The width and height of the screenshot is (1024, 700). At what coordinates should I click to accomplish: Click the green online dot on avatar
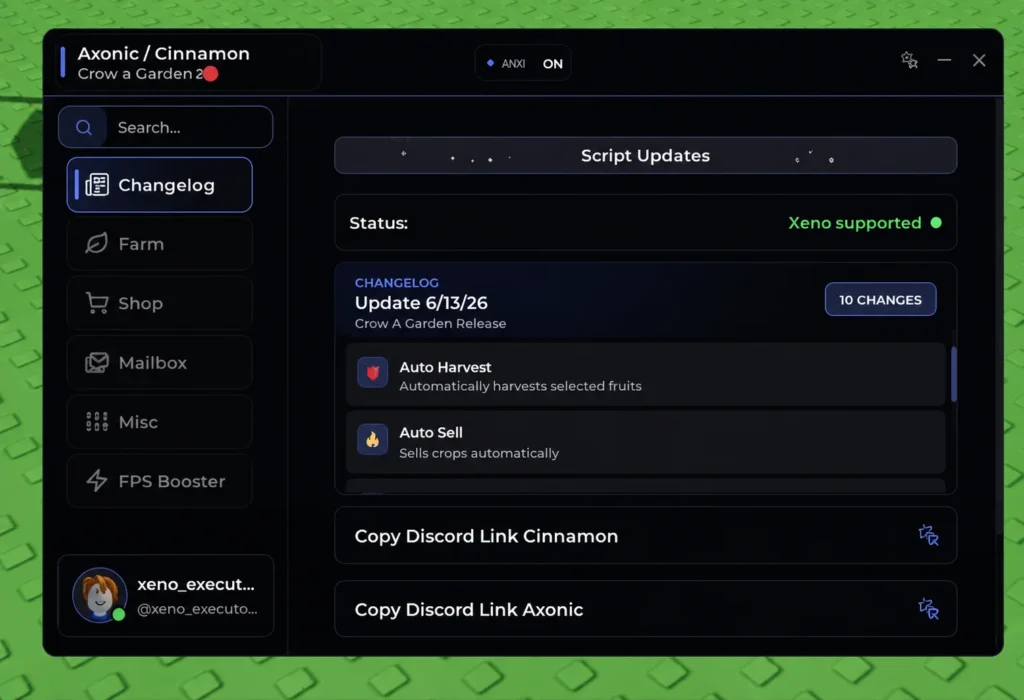[118, 614]
